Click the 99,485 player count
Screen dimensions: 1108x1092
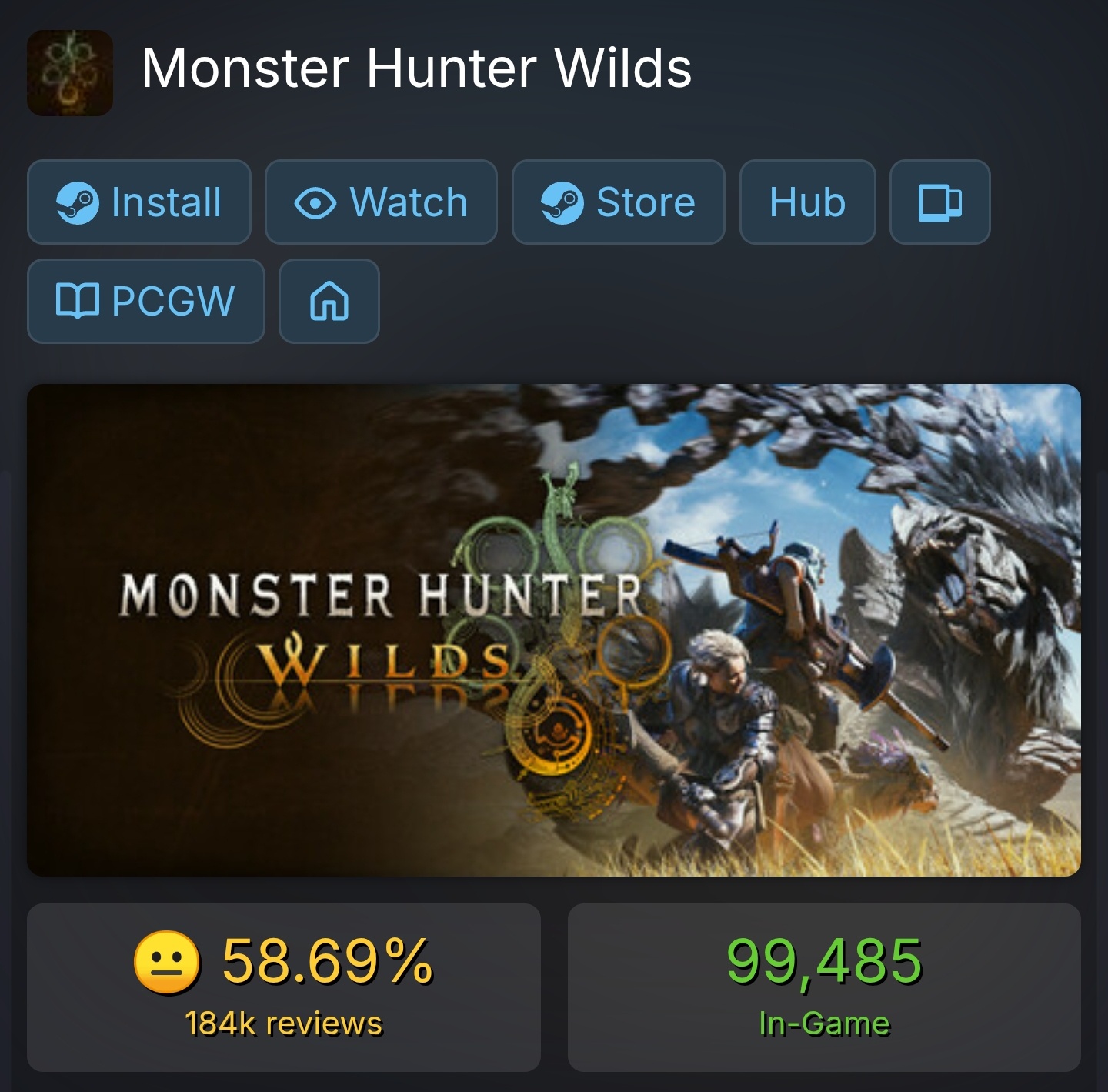(x=824, y=961)
